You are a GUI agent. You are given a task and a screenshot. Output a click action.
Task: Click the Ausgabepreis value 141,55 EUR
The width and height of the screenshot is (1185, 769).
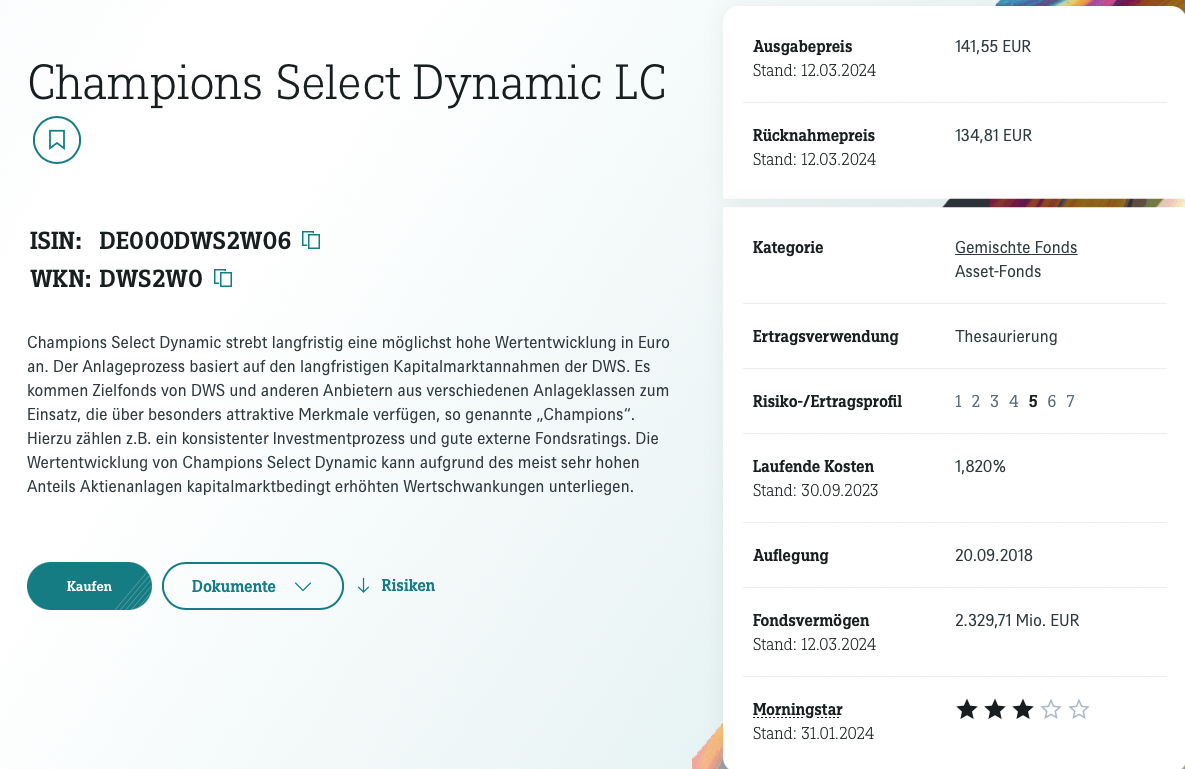[992, 46]
